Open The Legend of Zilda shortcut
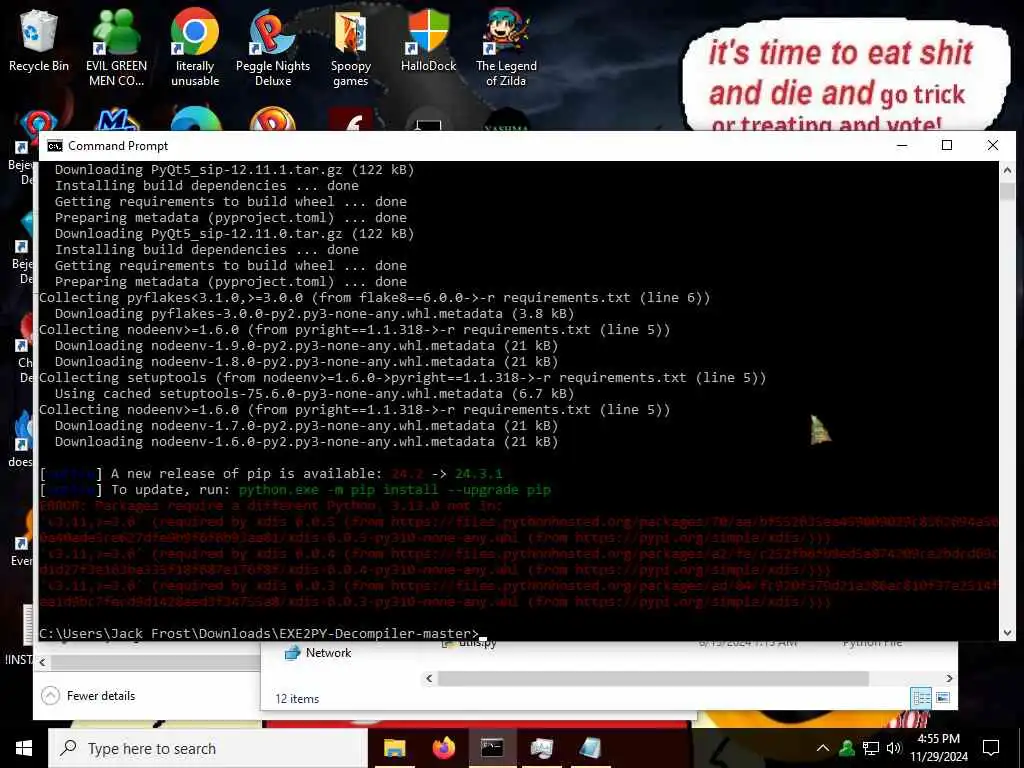1024x768 pixels. 506,47
